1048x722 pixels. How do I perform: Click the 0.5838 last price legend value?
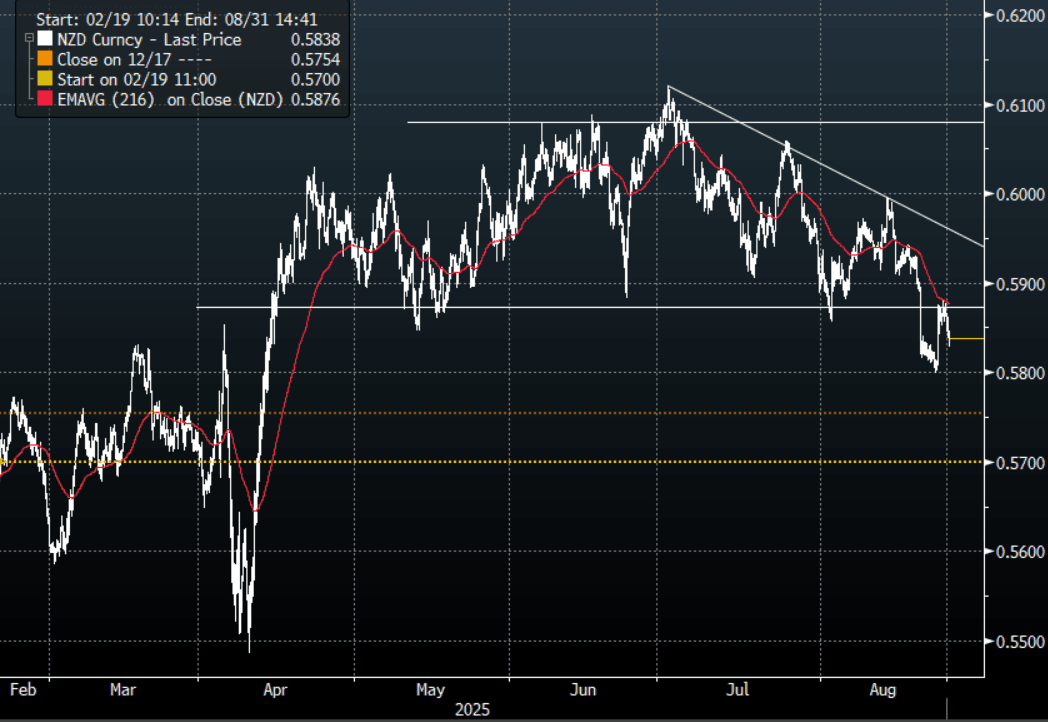(x=314, y=40)
